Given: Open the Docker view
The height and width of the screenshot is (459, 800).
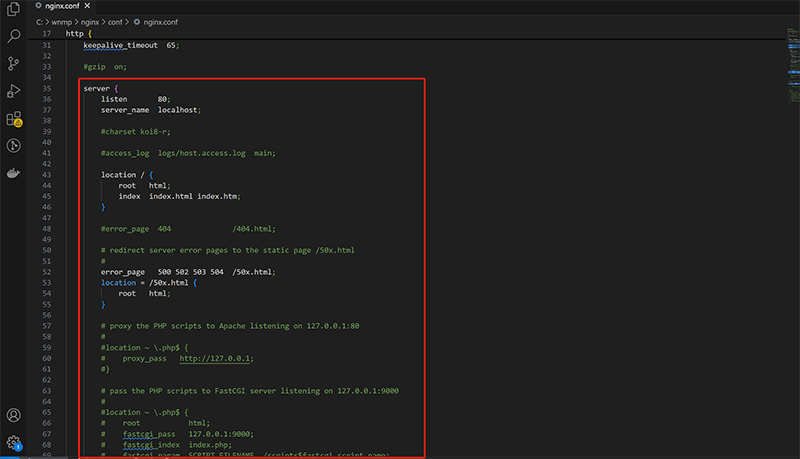Looking at the screenshot, I should (x=14, y=173).
